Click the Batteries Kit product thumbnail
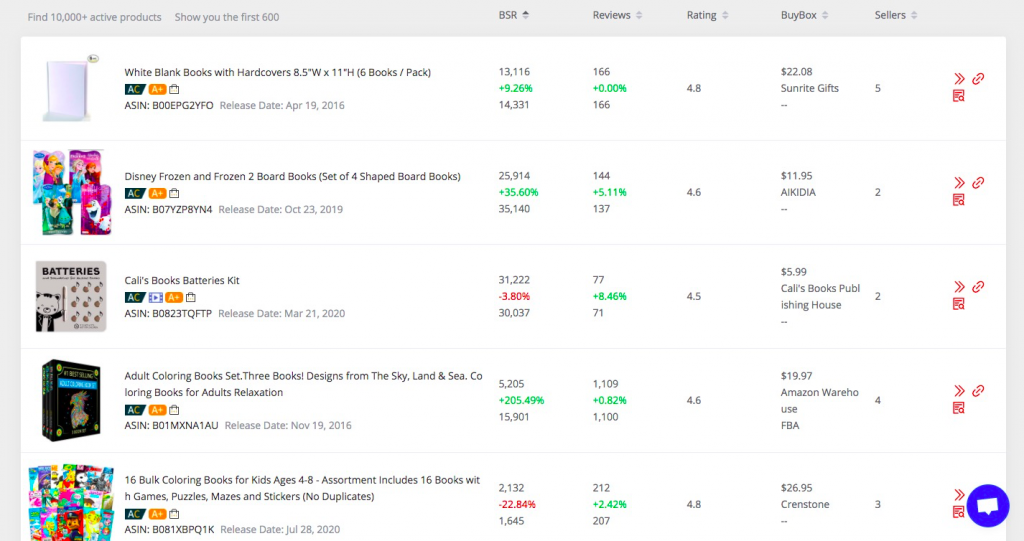The width and height of the screenshot is (1024, 541). coord(71,296)
